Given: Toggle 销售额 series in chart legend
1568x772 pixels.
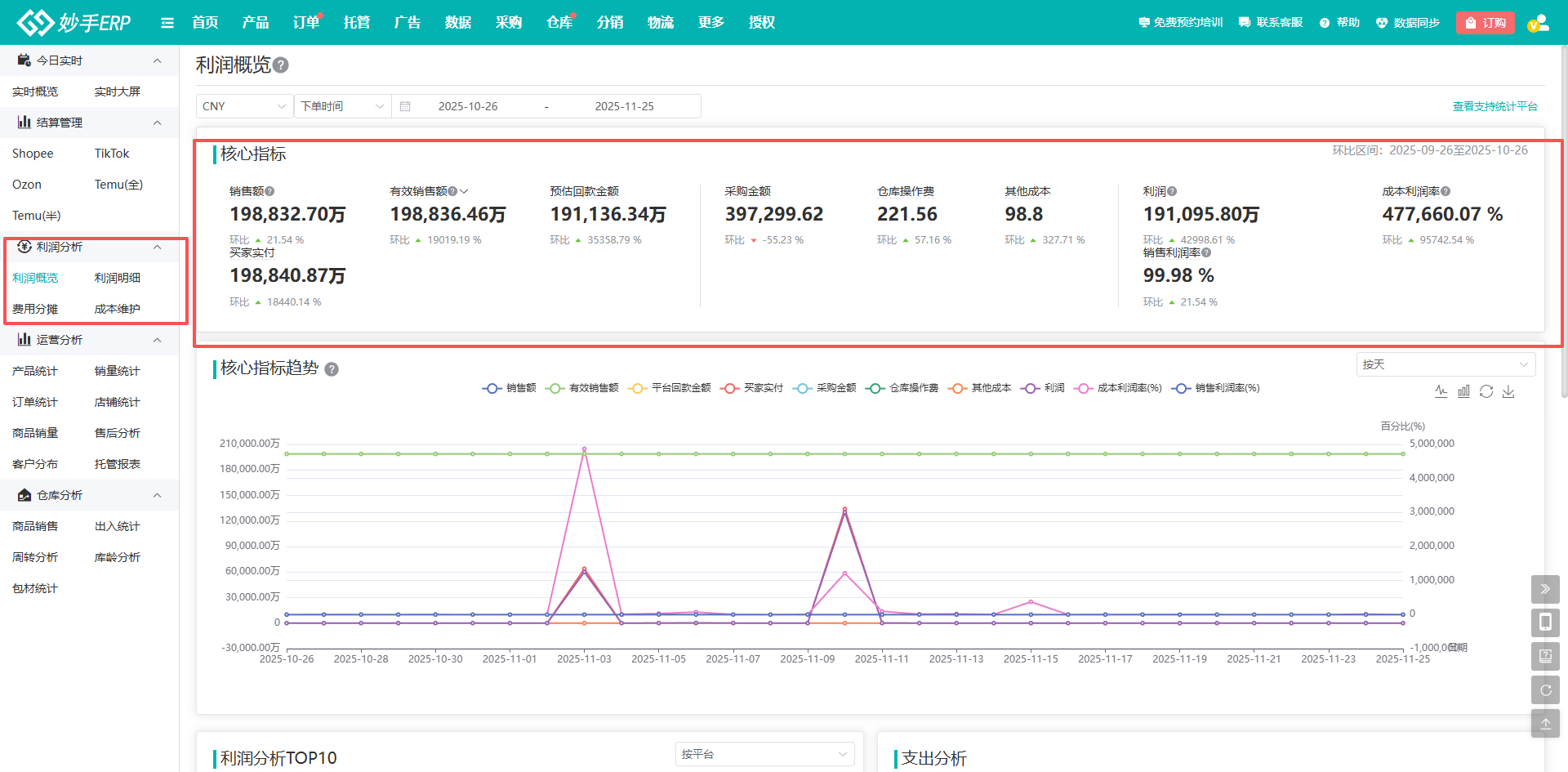Looking at the screenshot, I should point(510,388).
